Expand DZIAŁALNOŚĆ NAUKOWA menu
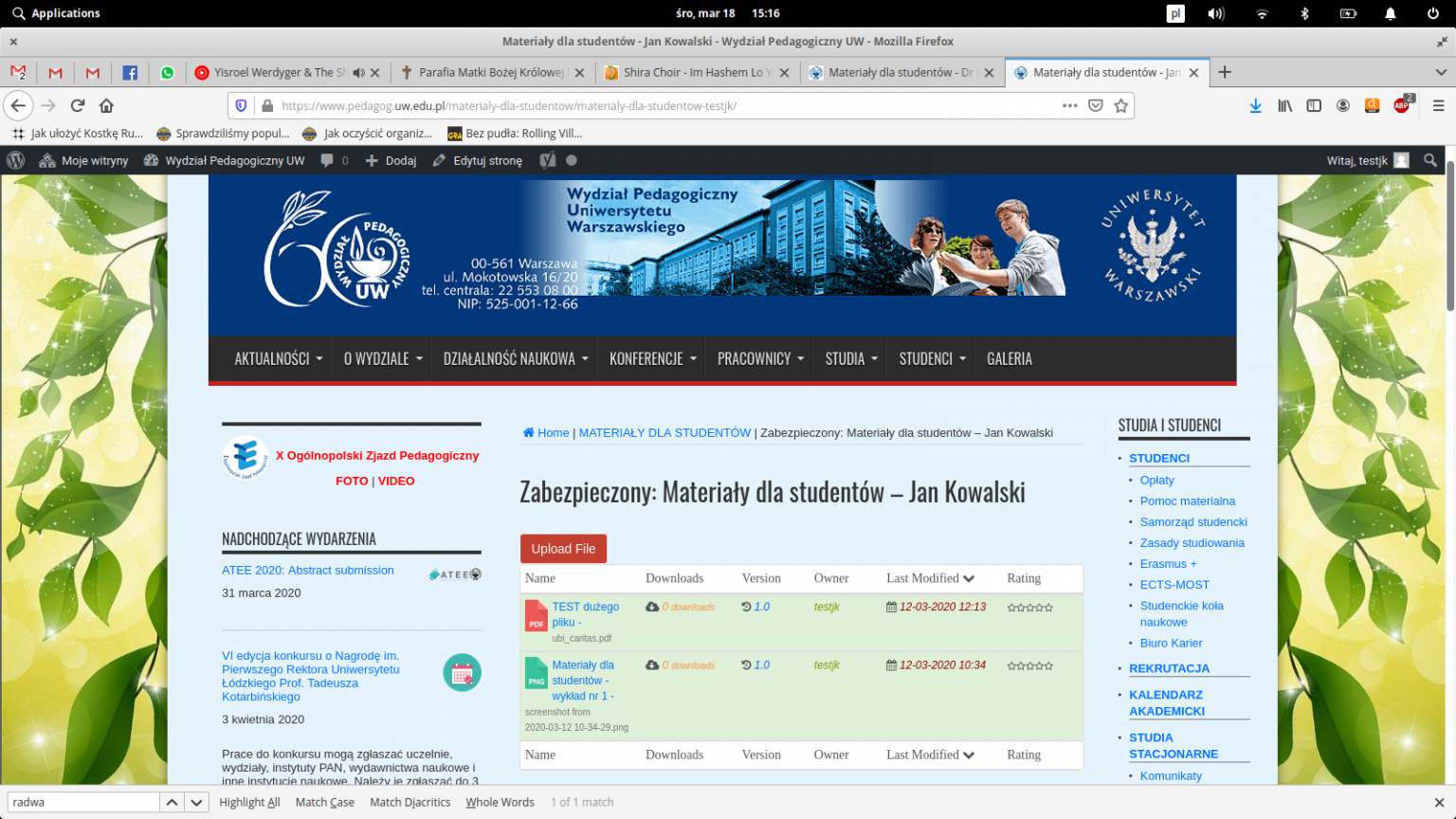The width and height of the screenshot is (1456, 819). pos(516,358)
